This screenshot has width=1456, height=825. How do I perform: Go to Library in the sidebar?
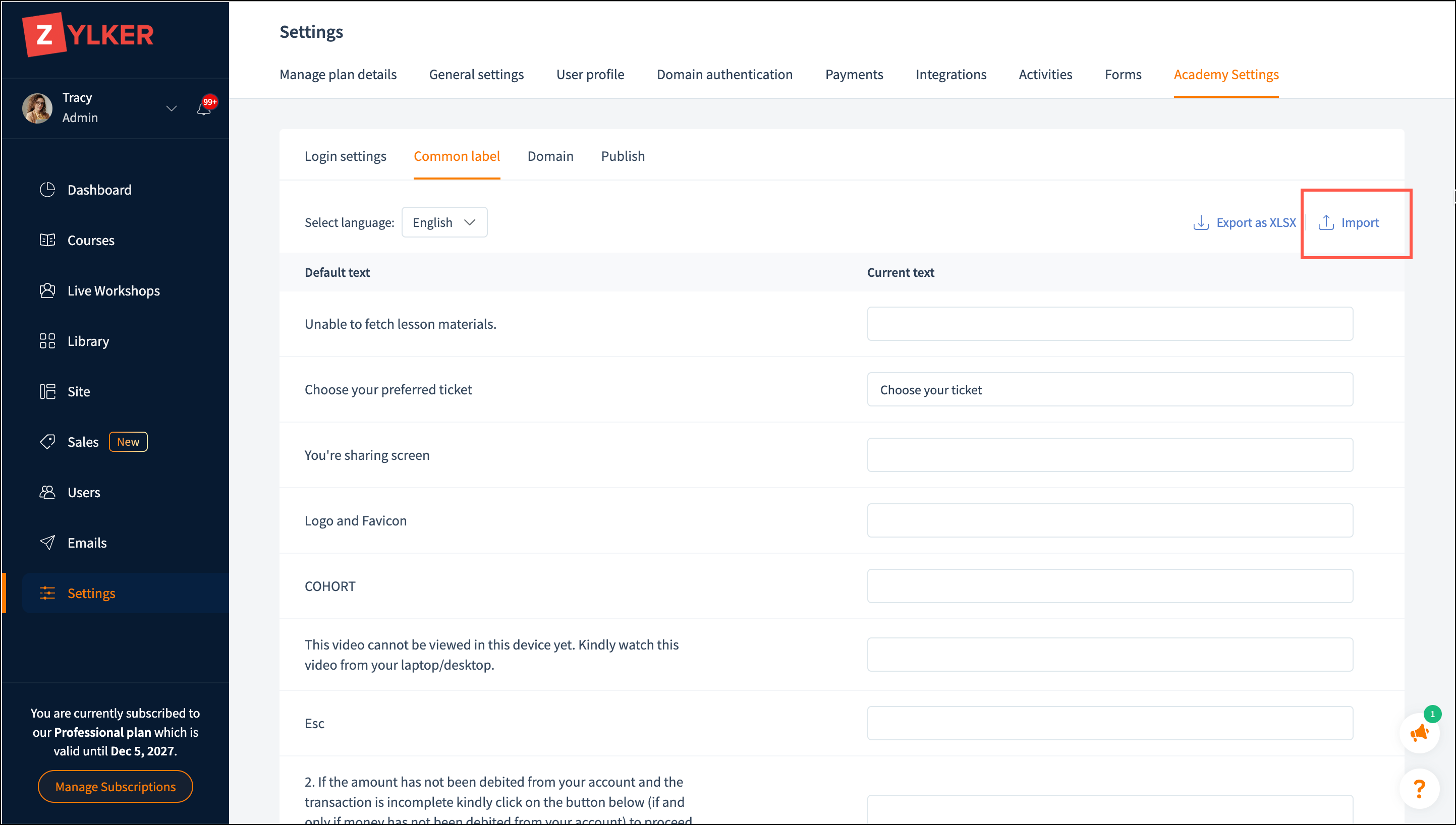[88, 341]
